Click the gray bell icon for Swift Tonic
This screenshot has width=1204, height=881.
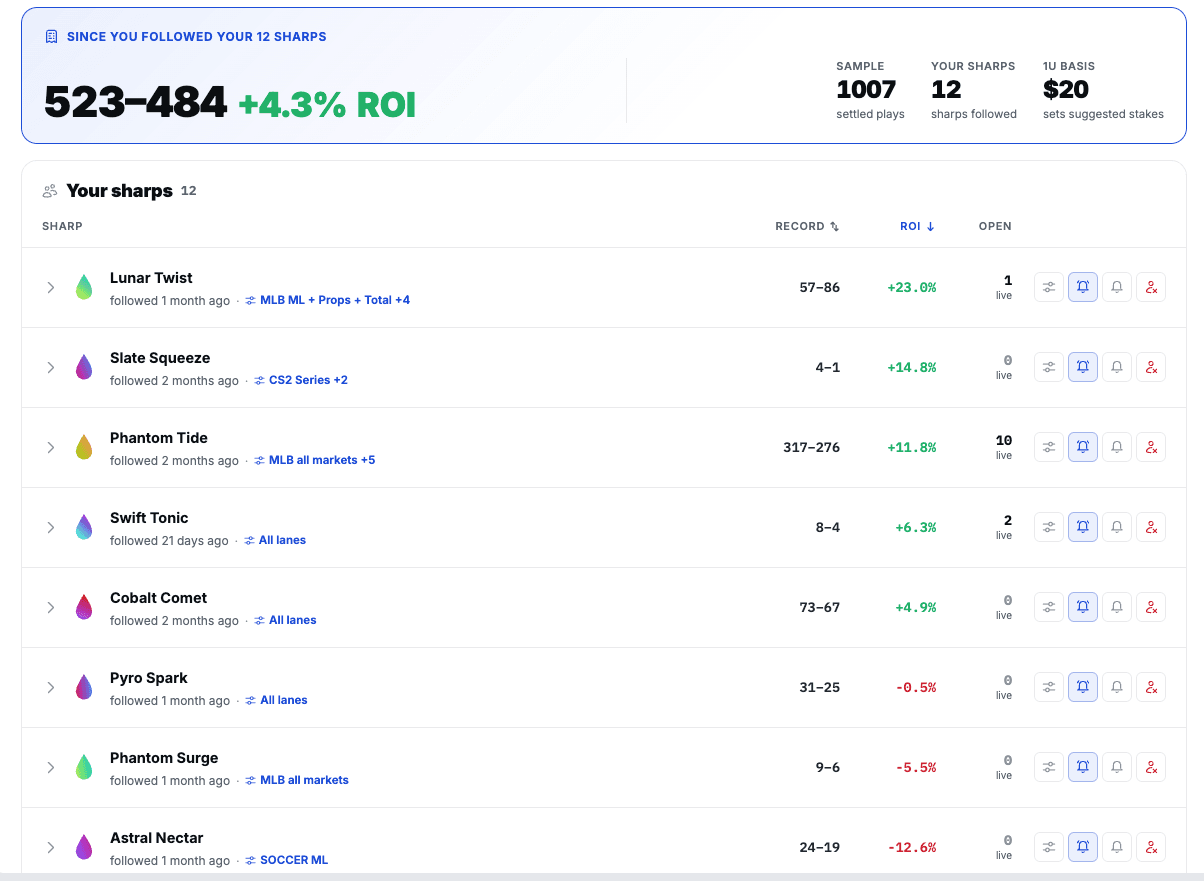tap(1117, 527)
